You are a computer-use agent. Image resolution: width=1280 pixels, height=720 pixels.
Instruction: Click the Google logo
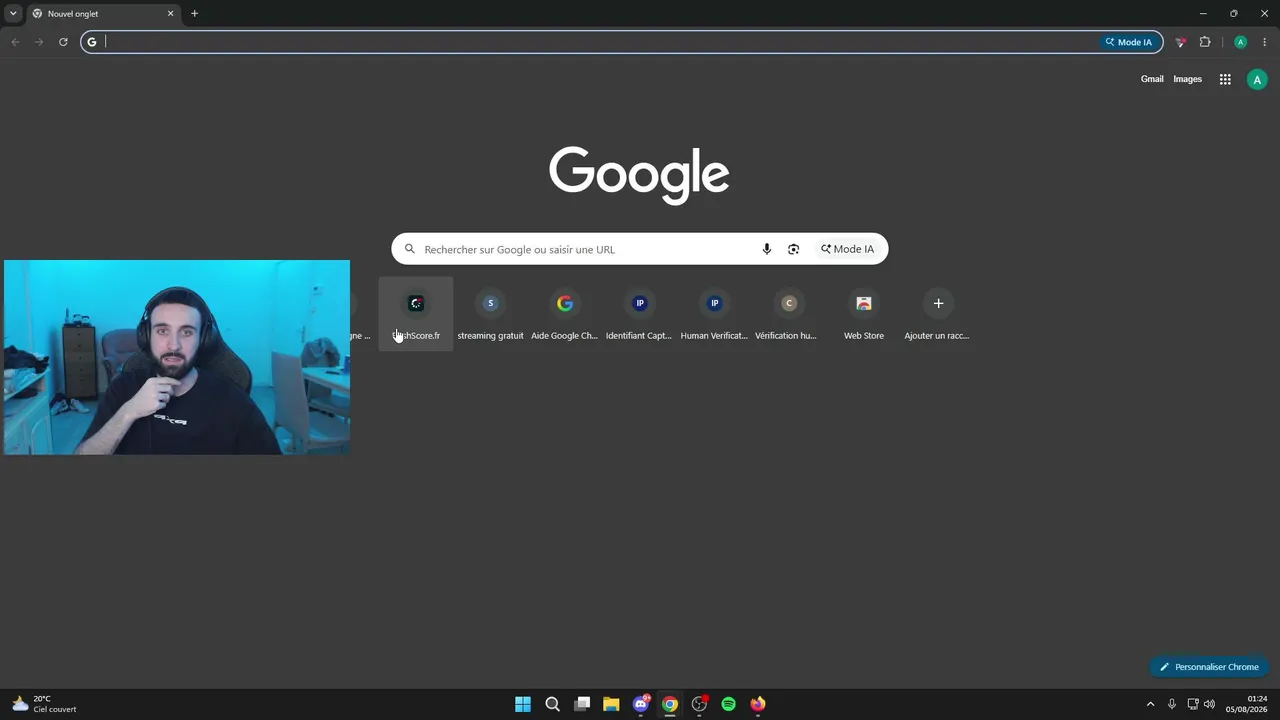click(639, 175)
